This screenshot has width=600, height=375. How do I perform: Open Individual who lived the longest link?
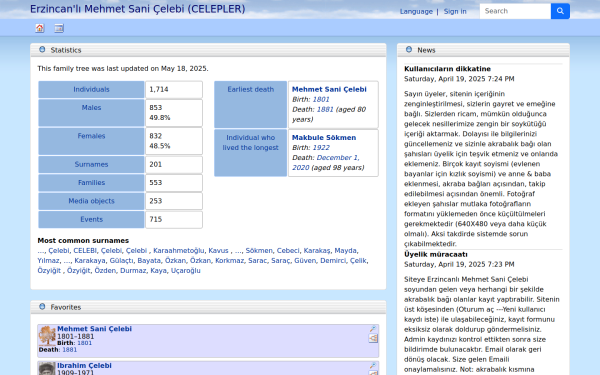click(251, 143)
